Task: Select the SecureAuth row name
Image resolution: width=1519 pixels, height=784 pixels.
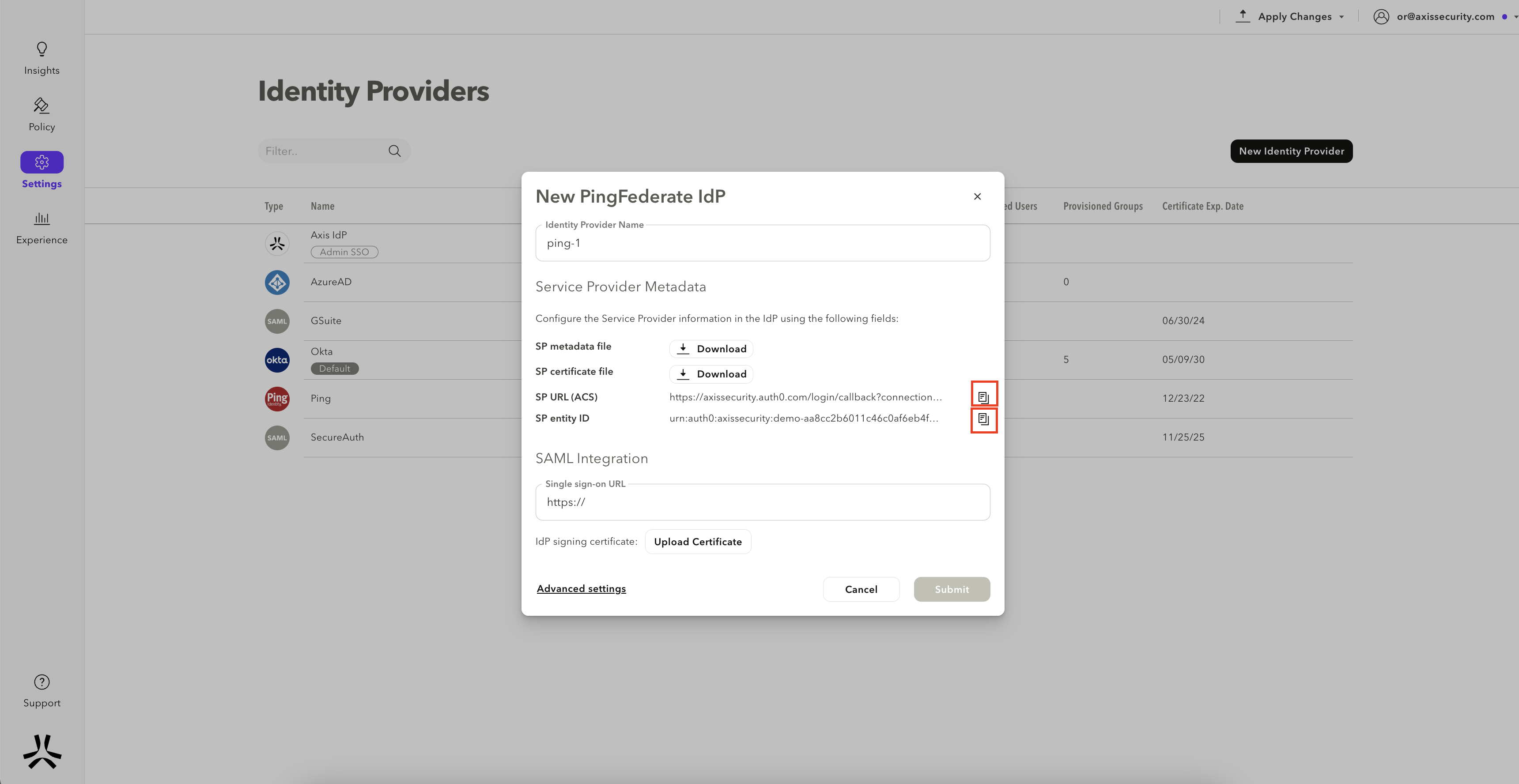Action: 337,437
